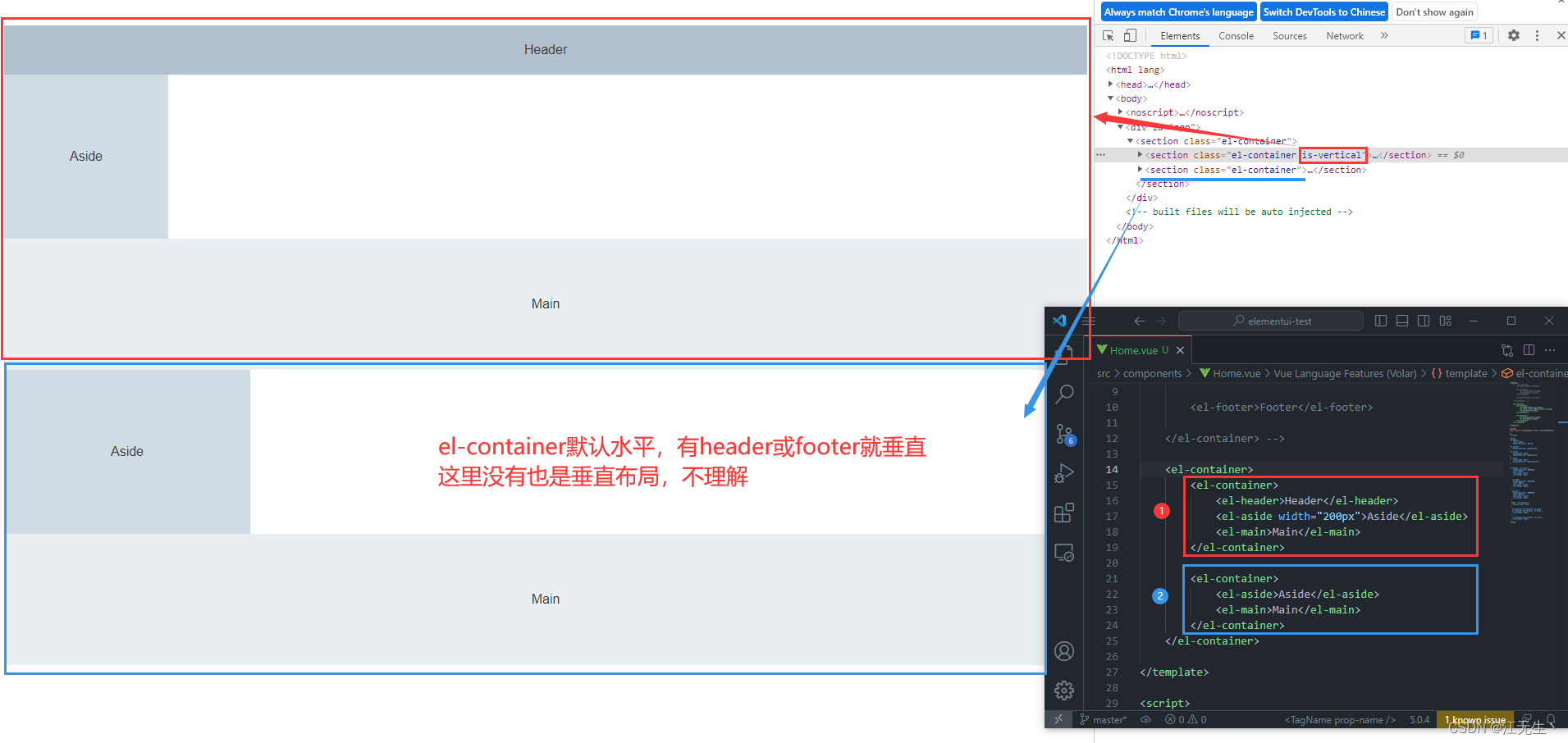The height and width of the screenshot is (743, 1568).
Task: Open Source Control view in VS Code
Action: (x=1064, y=435)
